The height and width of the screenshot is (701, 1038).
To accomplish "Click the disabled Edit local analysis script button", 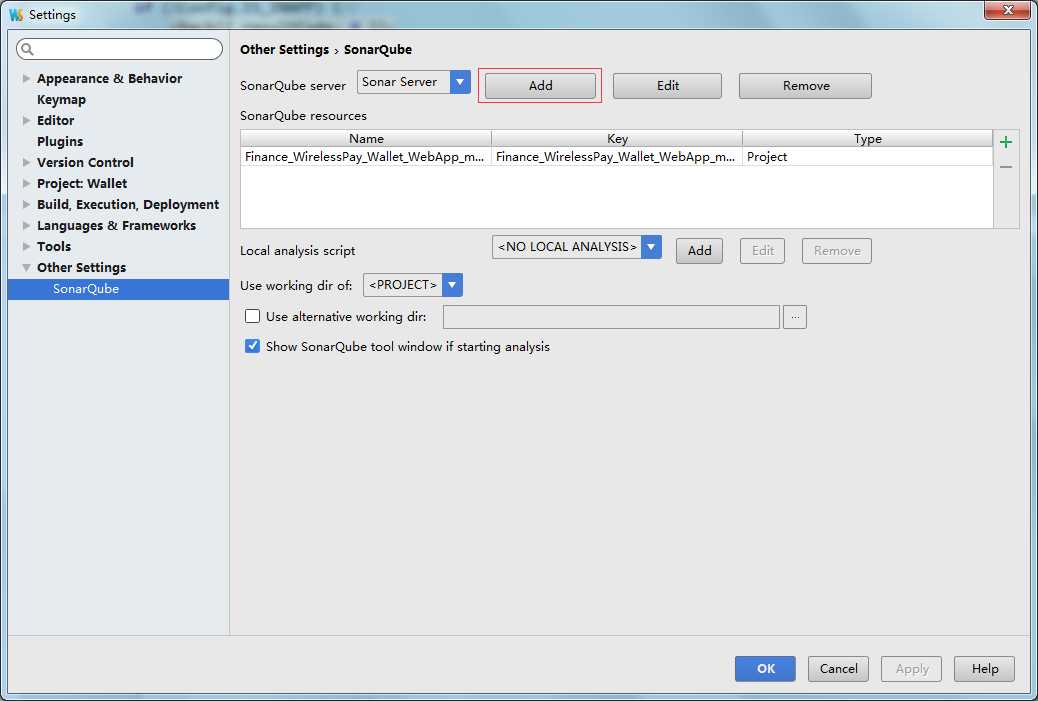I will 763,251.
